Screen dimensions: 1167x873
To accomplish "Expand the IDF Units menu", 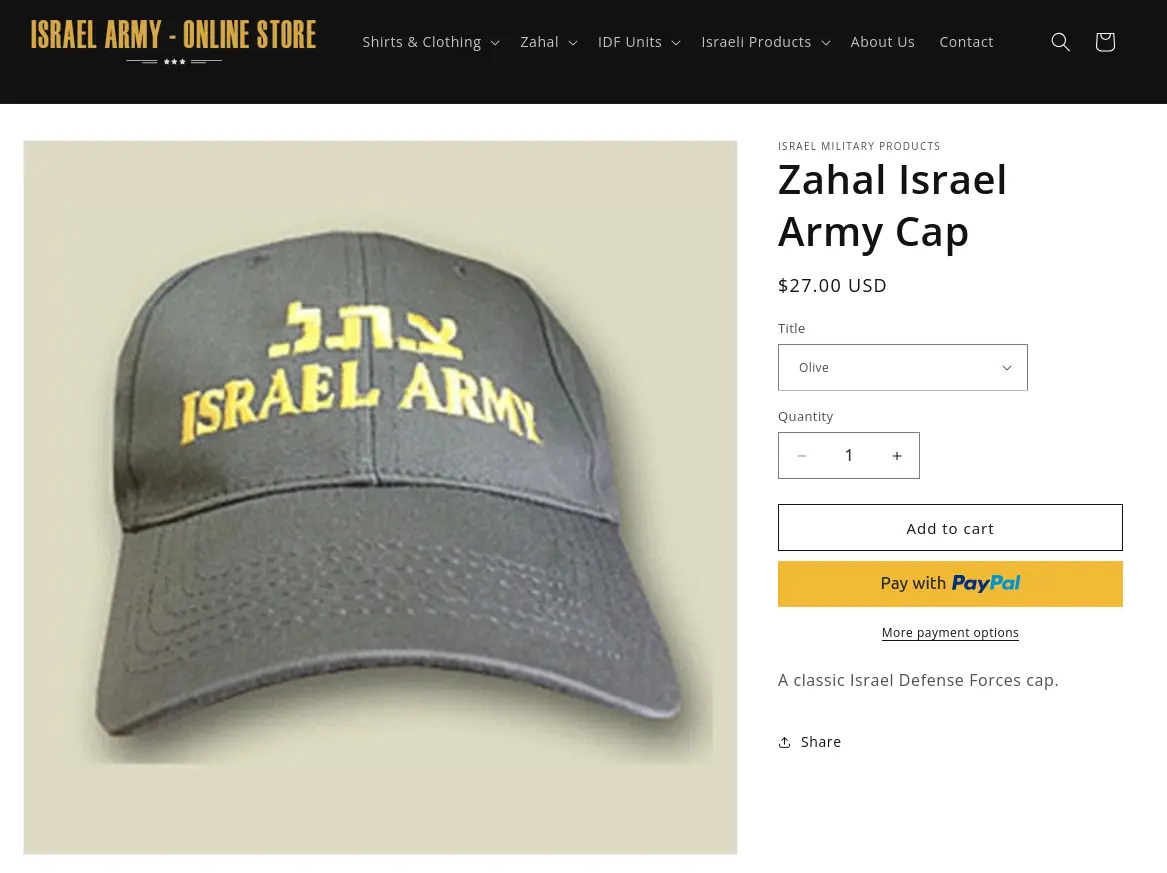I will coord(639,42).
